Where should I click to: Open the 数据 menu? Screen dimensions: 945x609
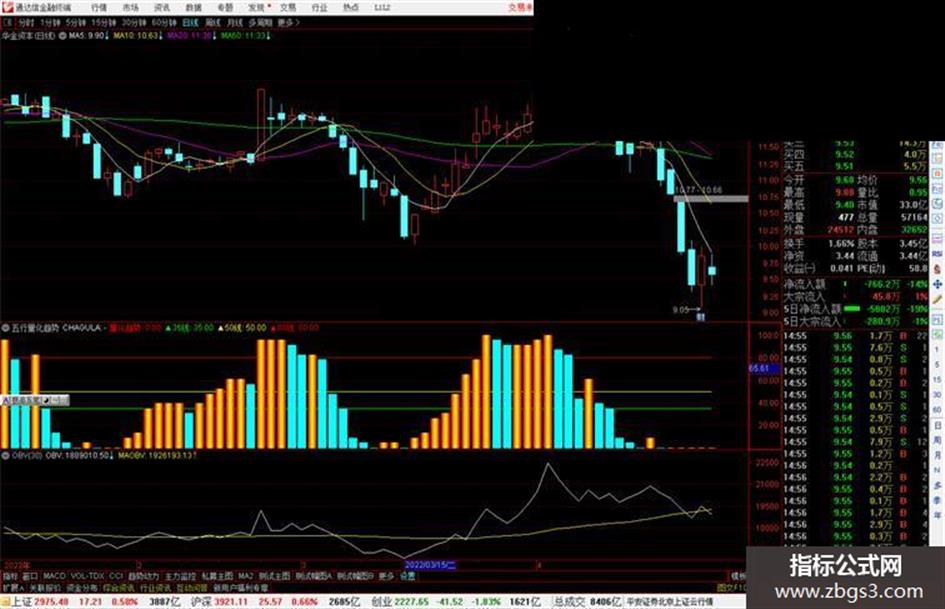pos(193,8)
